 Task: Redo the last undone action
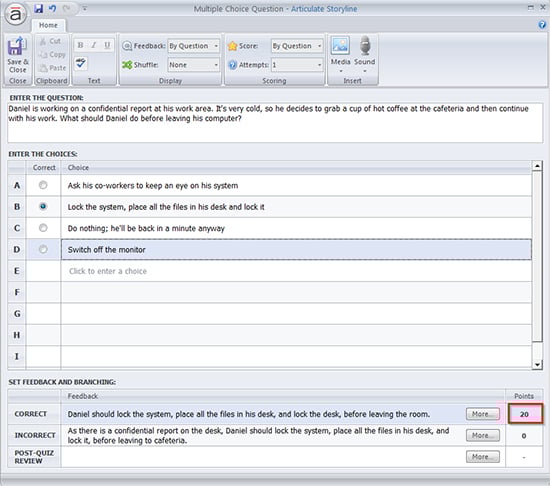[66, 8]
